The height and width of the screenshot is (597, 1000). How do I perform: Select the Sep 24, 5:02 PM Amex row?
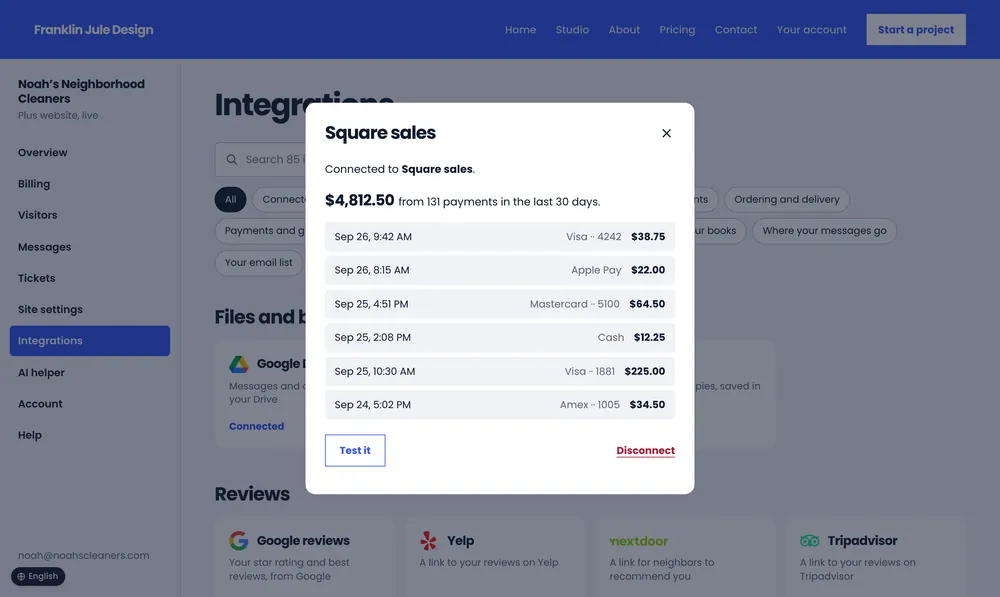click(500, 404)
